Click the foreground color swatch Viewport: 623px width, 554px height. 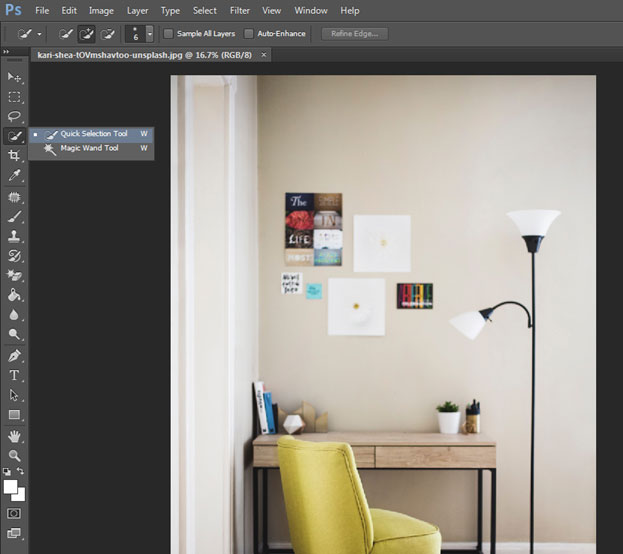[x=11, y=487]
